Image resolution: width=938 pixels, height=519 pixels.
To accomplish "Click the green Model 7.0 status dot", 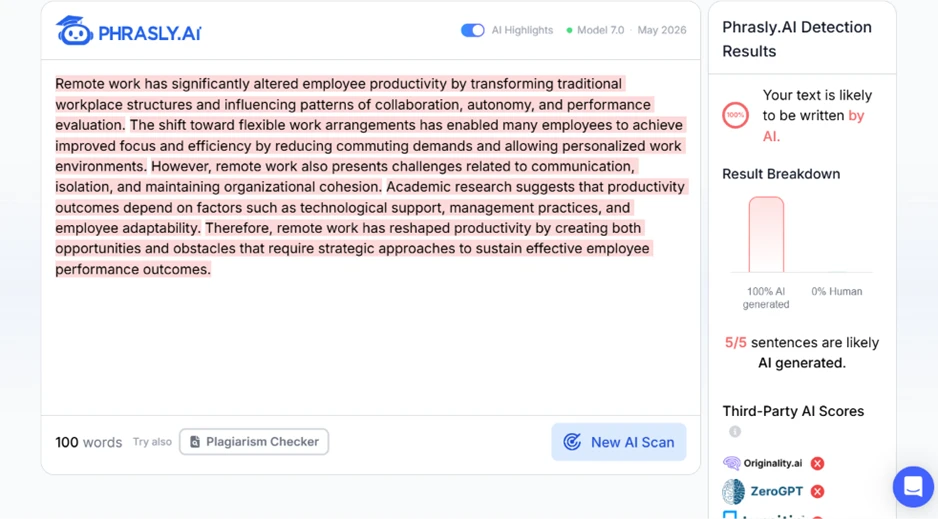I will [x=570, y=30].
